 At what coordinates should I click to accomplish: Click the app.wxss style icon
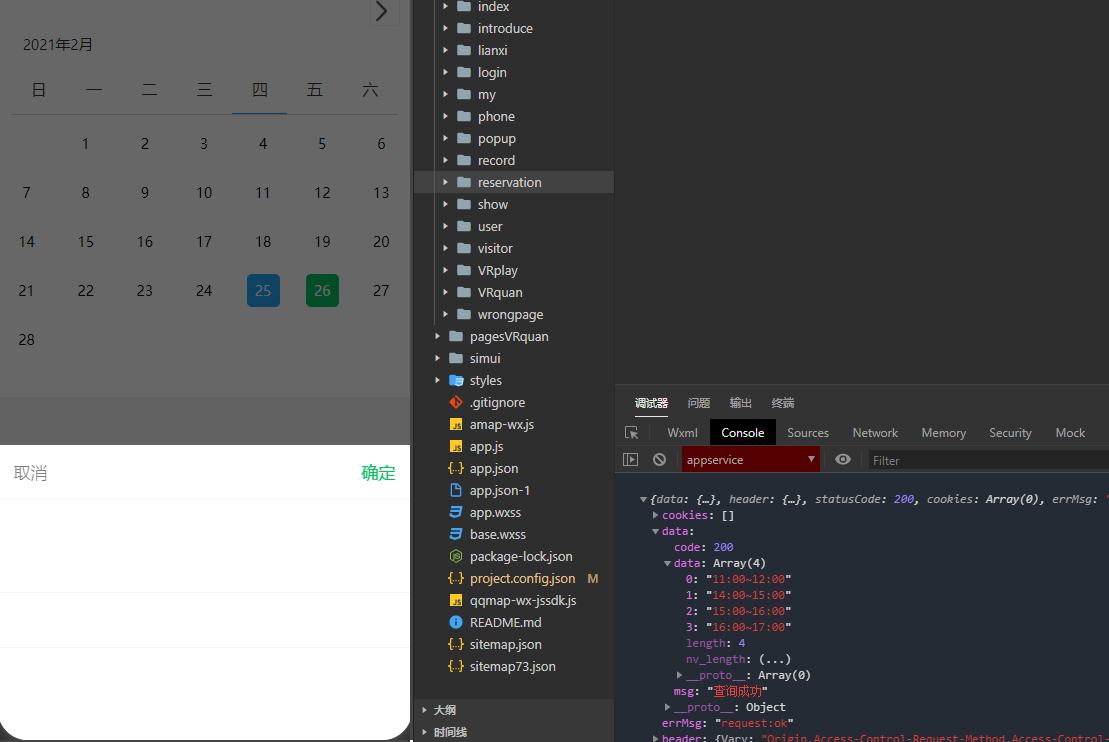[456, 512]
